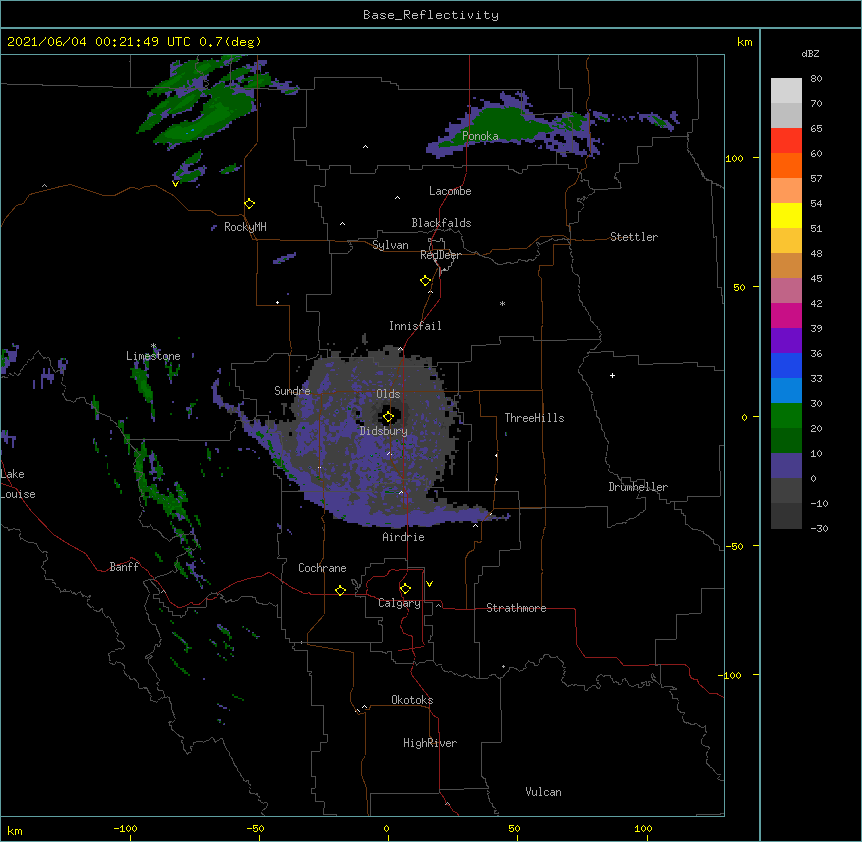Select the Innisfail city label
Viewport: 862px width, 842px height.
pos(415,326)
